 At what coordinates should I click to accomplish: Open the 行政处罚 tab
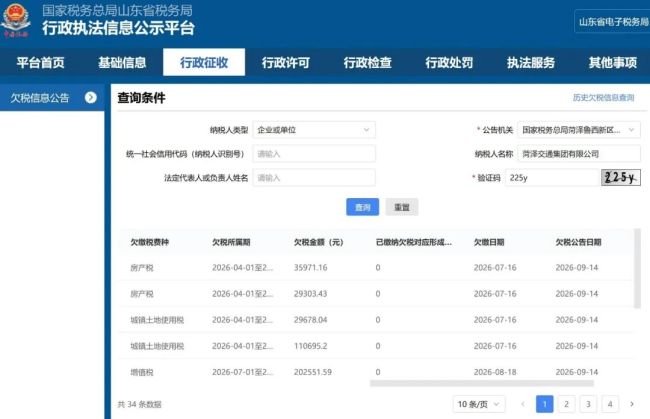point(449,63)
